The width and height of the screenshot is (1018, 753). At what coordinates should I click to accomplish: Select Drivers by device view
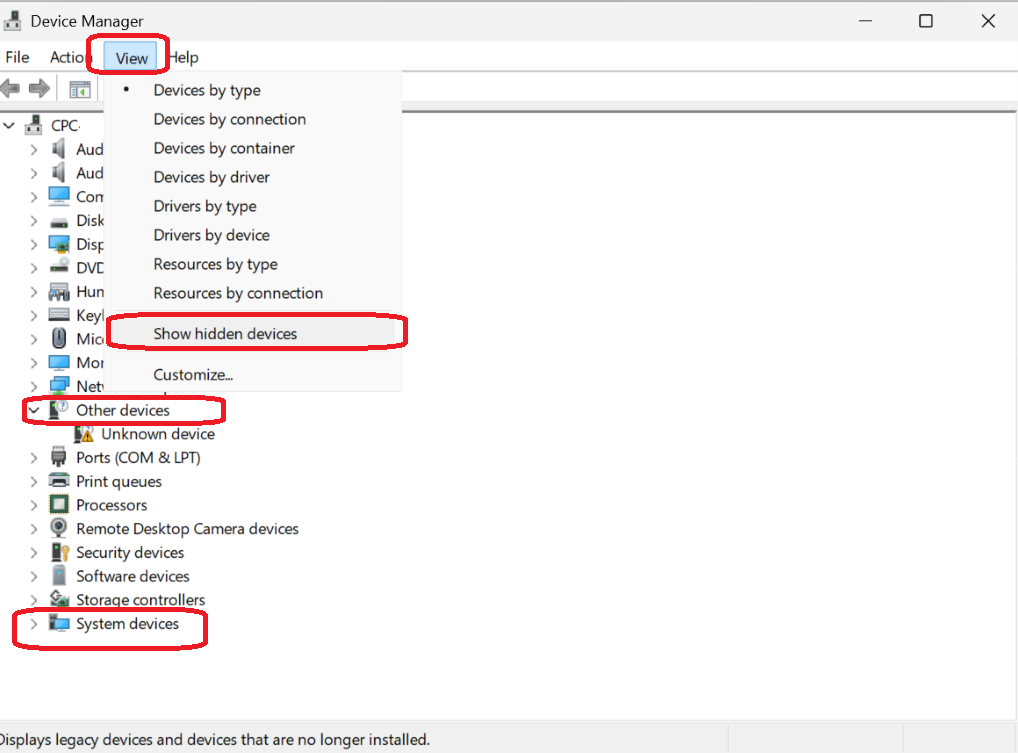[253, 235]
